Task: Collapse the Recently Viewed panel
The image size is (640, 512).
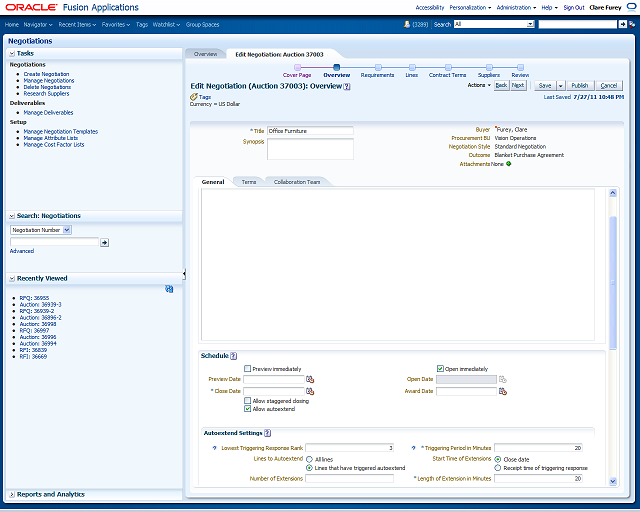Action: (x=12, y=278)
